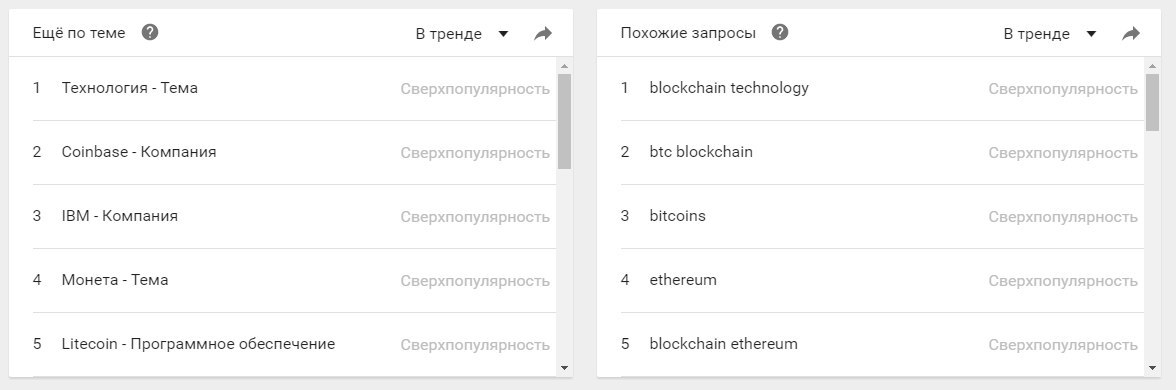Image resolution: width=1176 pixels, height=390 pixels.
Task: Open blockchain ethereum query
Action: pyautogui.click(x=882, y=344)
